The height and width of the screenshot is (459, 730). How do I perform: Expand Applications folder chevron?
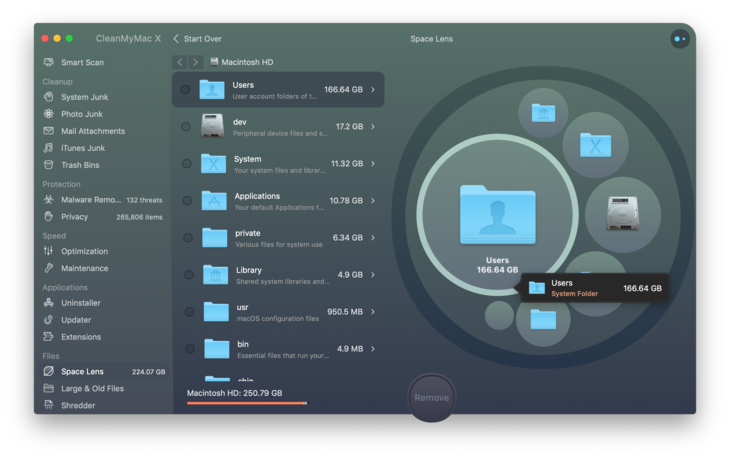click(373, 201)
